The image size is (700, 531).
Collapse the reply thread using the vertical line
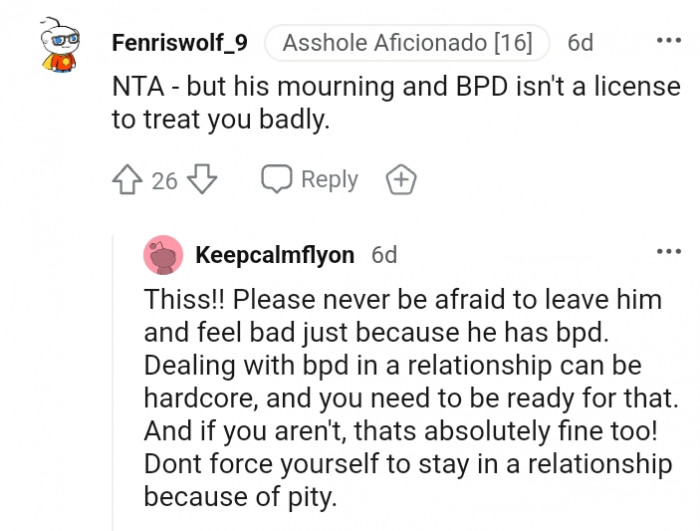coord(112,380)
